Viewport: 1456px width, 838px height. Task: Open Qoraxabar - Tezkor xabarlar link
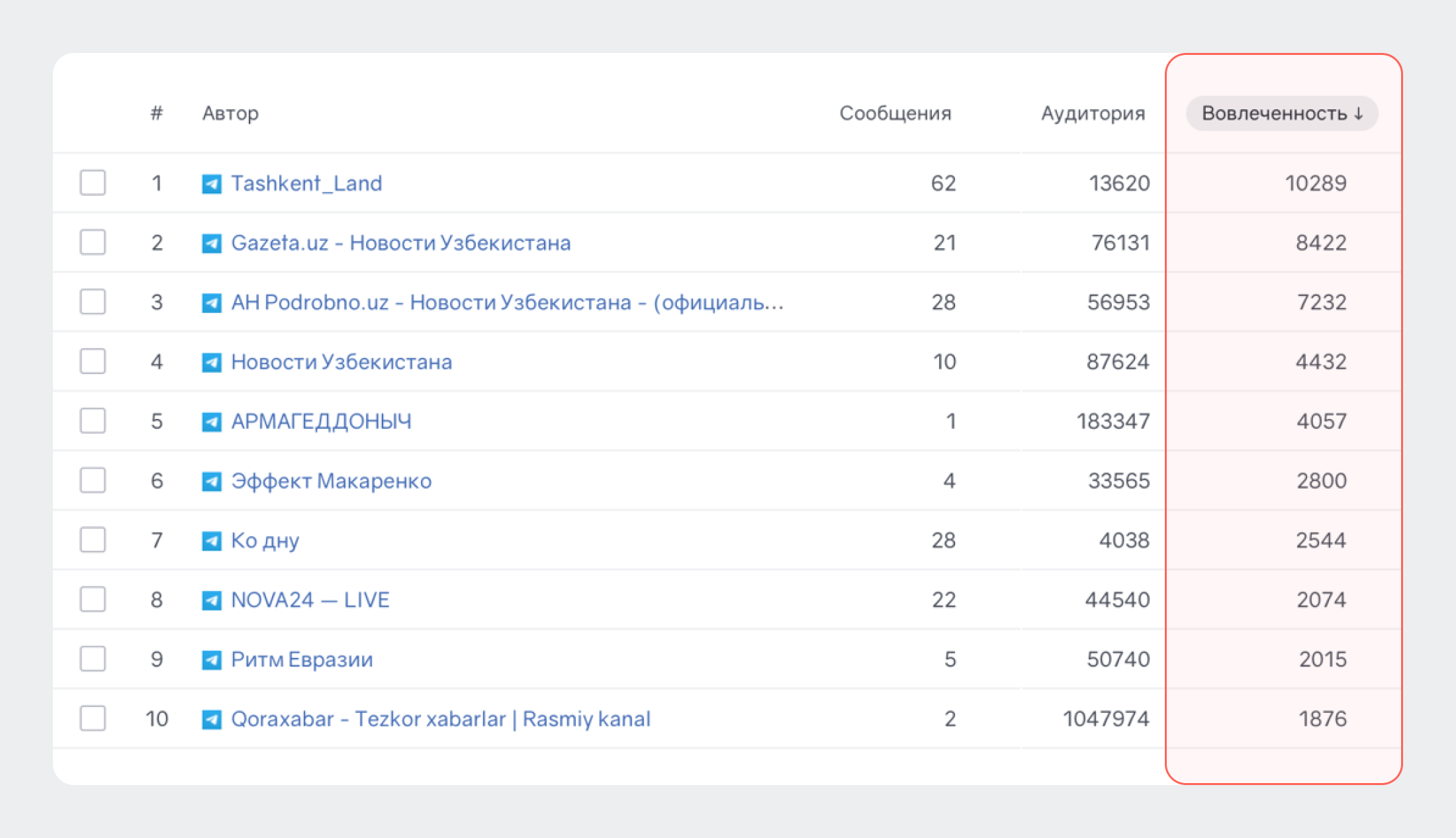click(x=441, y=719)
